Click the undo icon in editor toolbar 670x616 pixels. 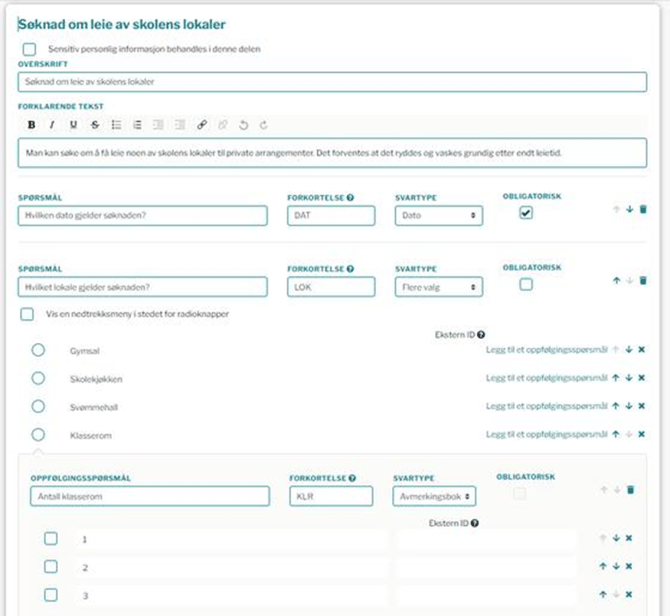pyautogui.click(x=243, y=125)
